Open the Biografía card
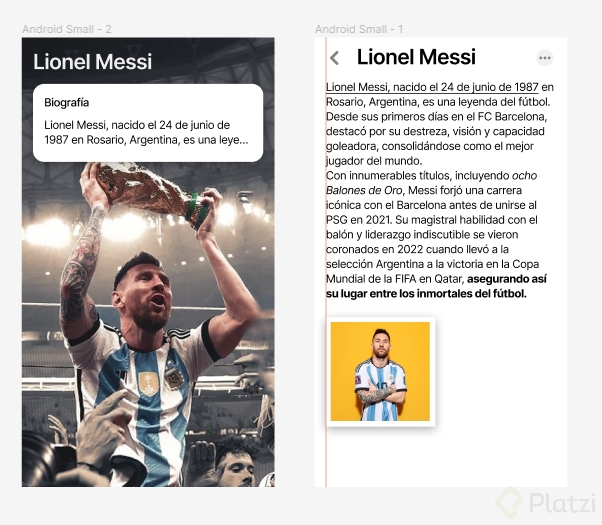 click(x=148, y=123)
